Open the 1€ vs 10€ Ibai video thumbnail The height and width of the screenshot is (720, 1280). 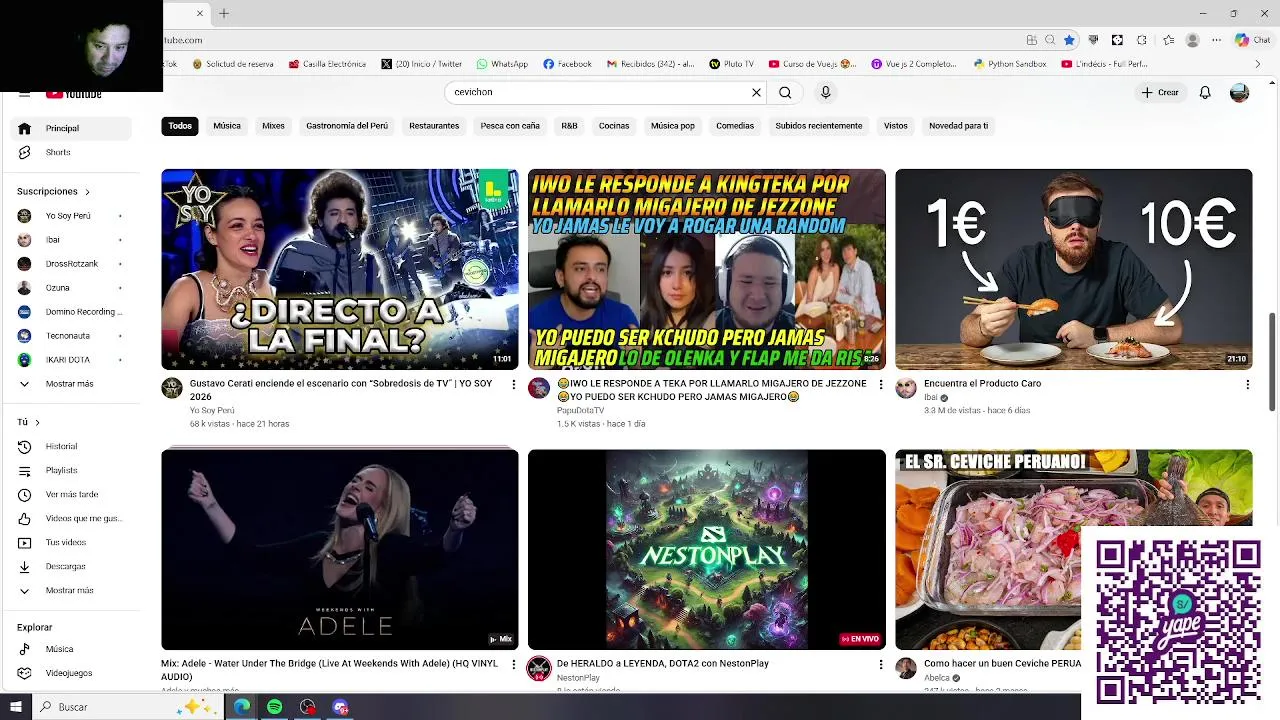coord(1073,269)
